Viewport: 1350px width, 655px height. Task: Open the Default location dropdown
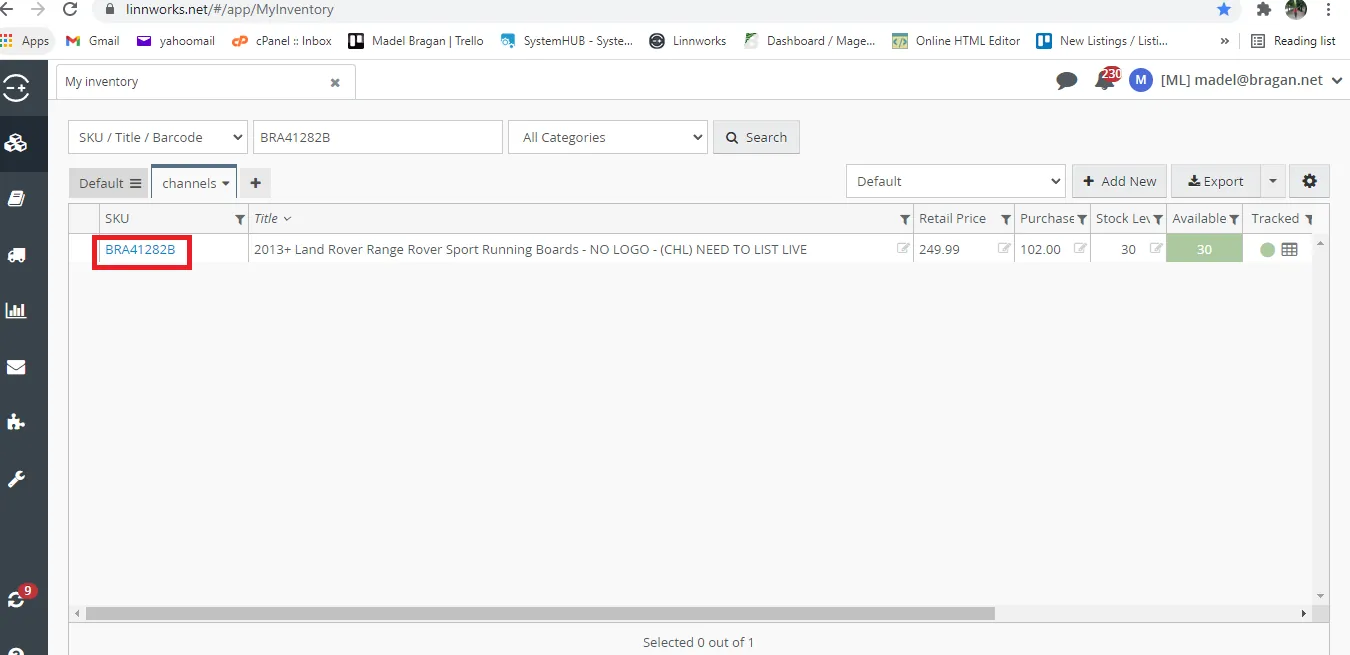point(956,181)
